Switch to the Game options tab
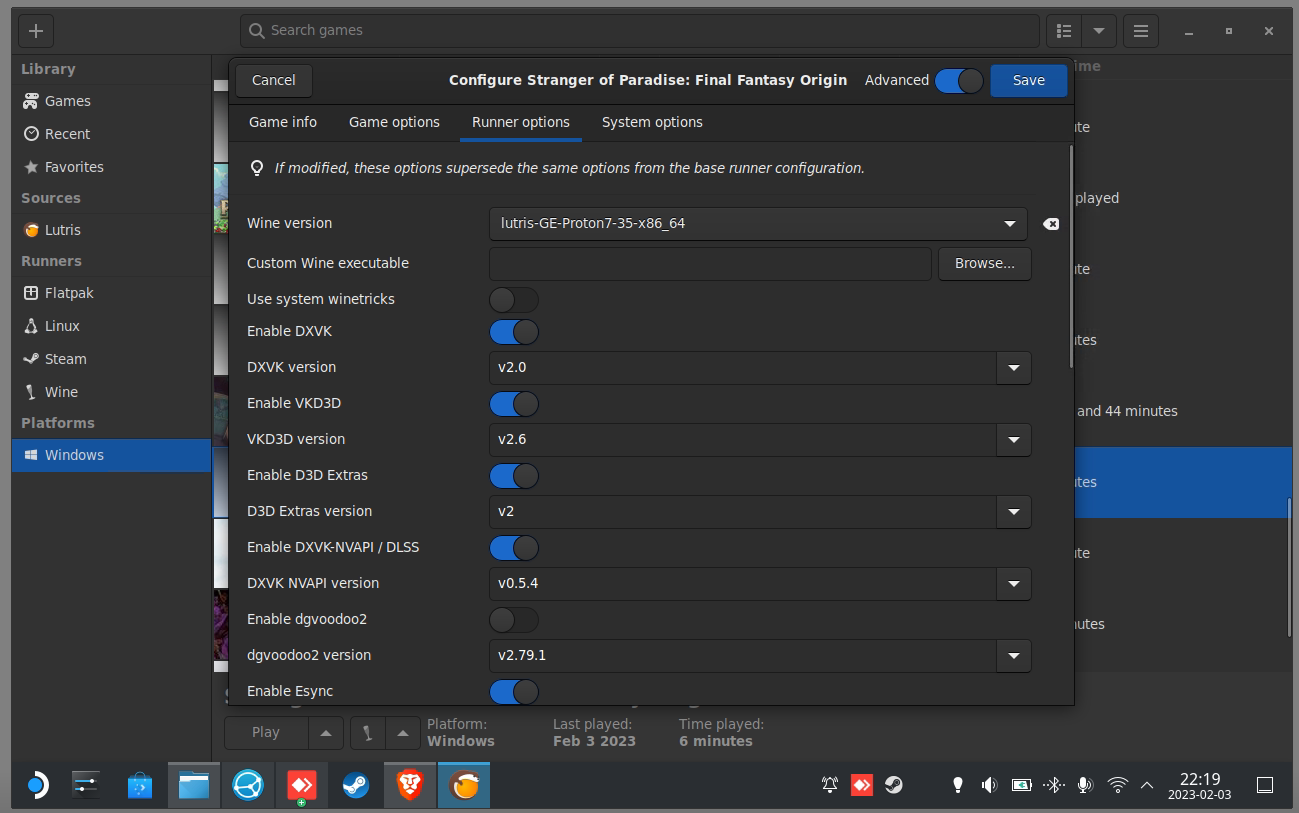1299x813 pixels. coord(394,122)
